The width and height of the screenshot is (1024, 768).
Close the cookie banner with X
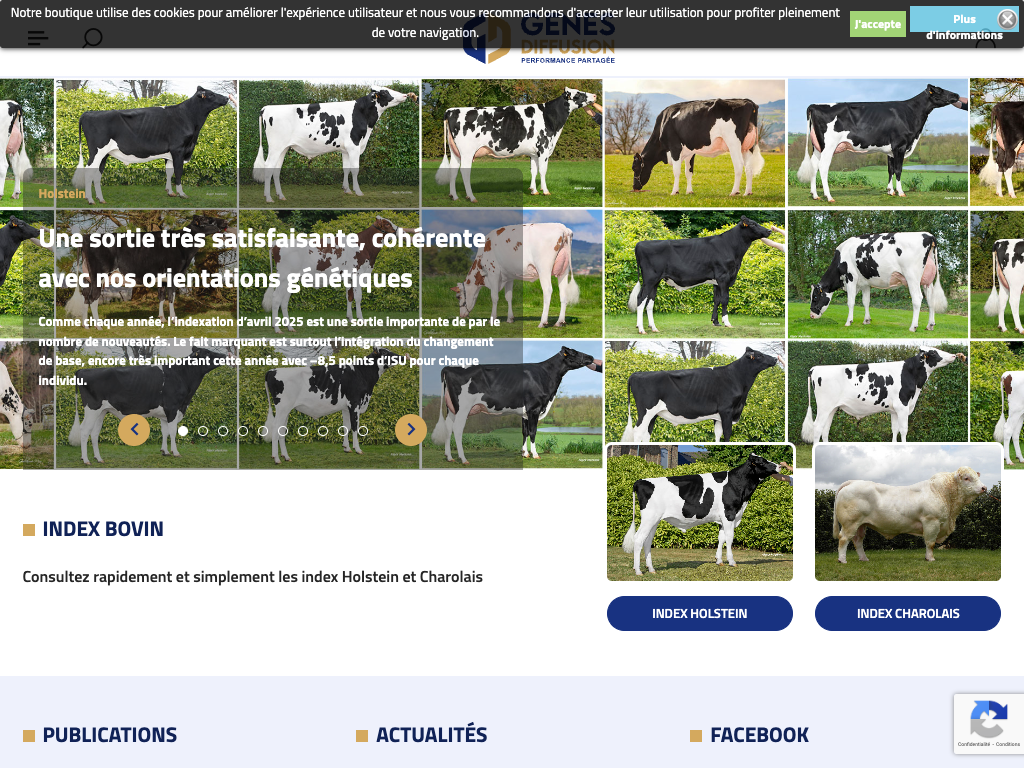pos(1007,20)
